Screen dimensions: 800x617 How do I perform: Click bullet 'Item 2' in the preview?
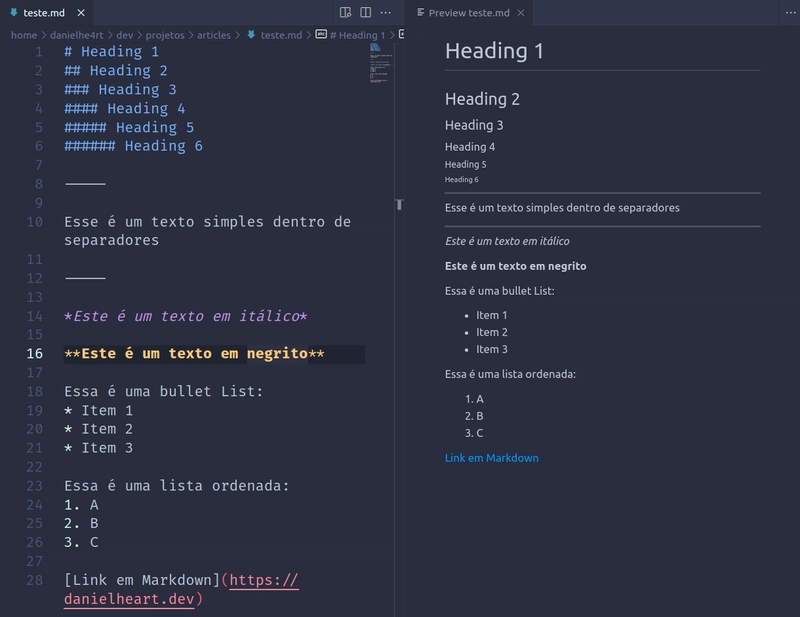coord(491,332)
